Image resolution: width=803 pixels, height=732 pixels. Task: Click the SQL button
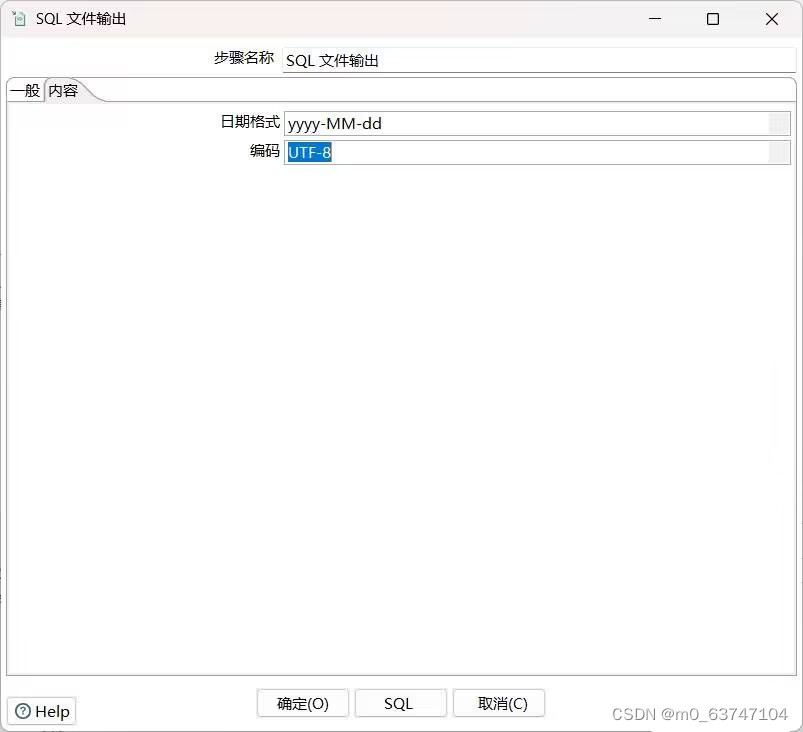point(400,703)
